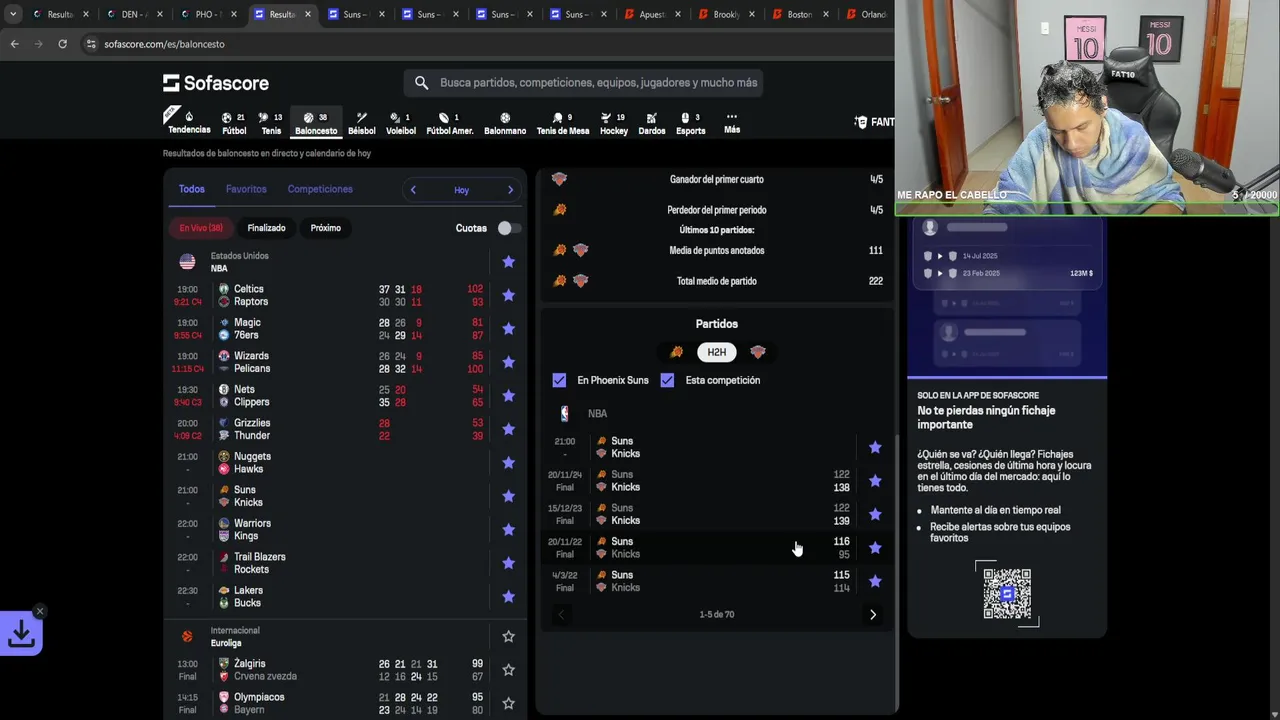Go to the Hockey sport section

614,123
